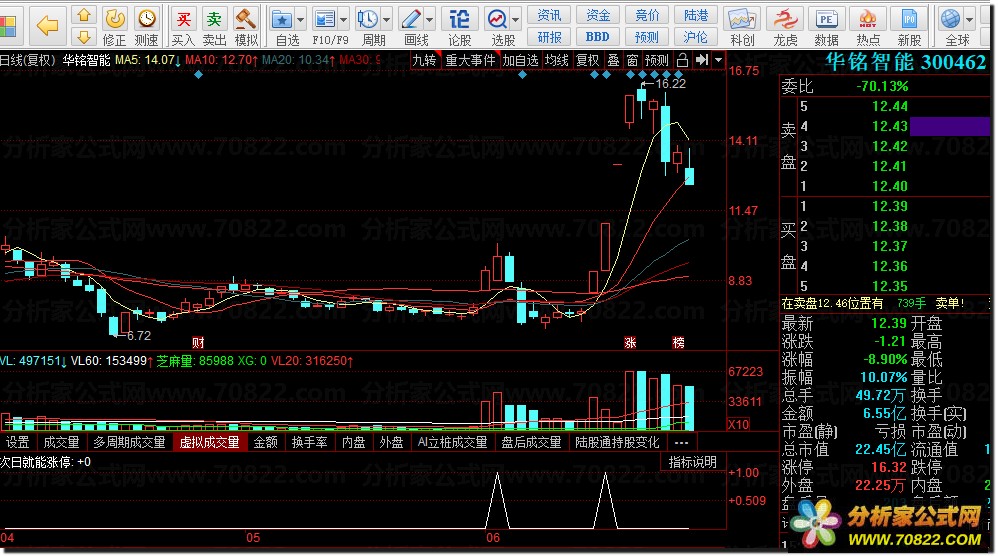Open the 数据 PE data icon

(826, 27)
